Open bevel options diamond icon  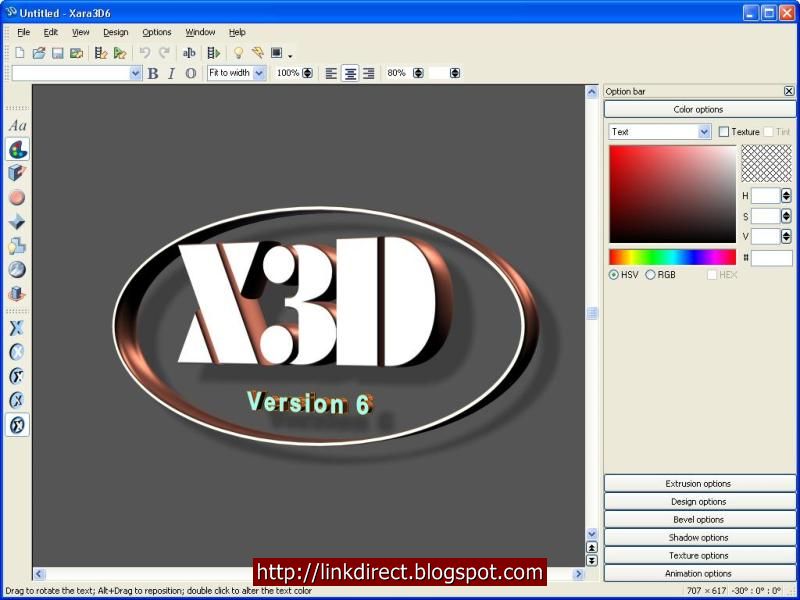tap(17, 221)
